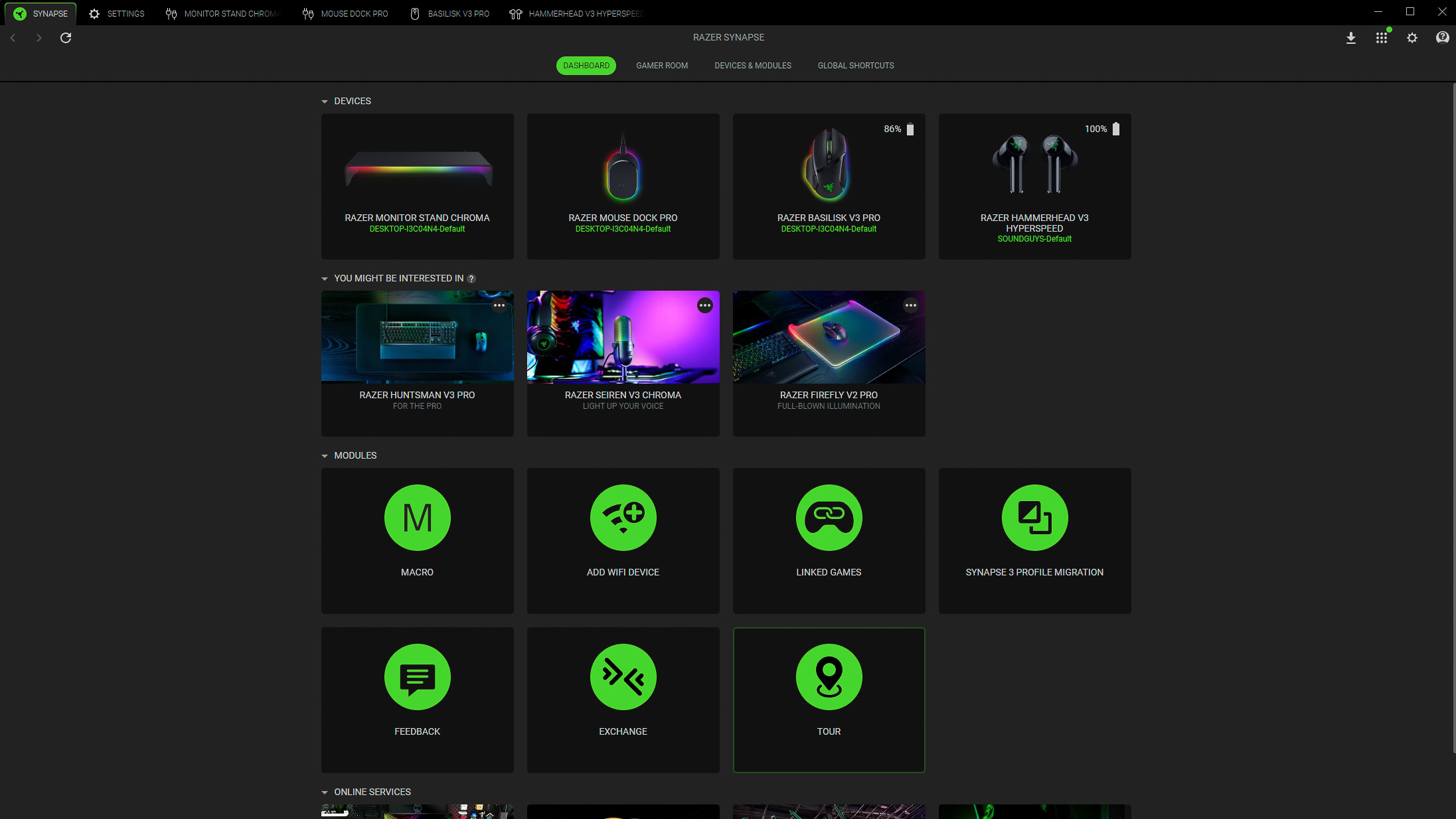1456x819 pixels.
Task: Open options menu on Firefly V2 Pro card
Action: pos(911,305)
